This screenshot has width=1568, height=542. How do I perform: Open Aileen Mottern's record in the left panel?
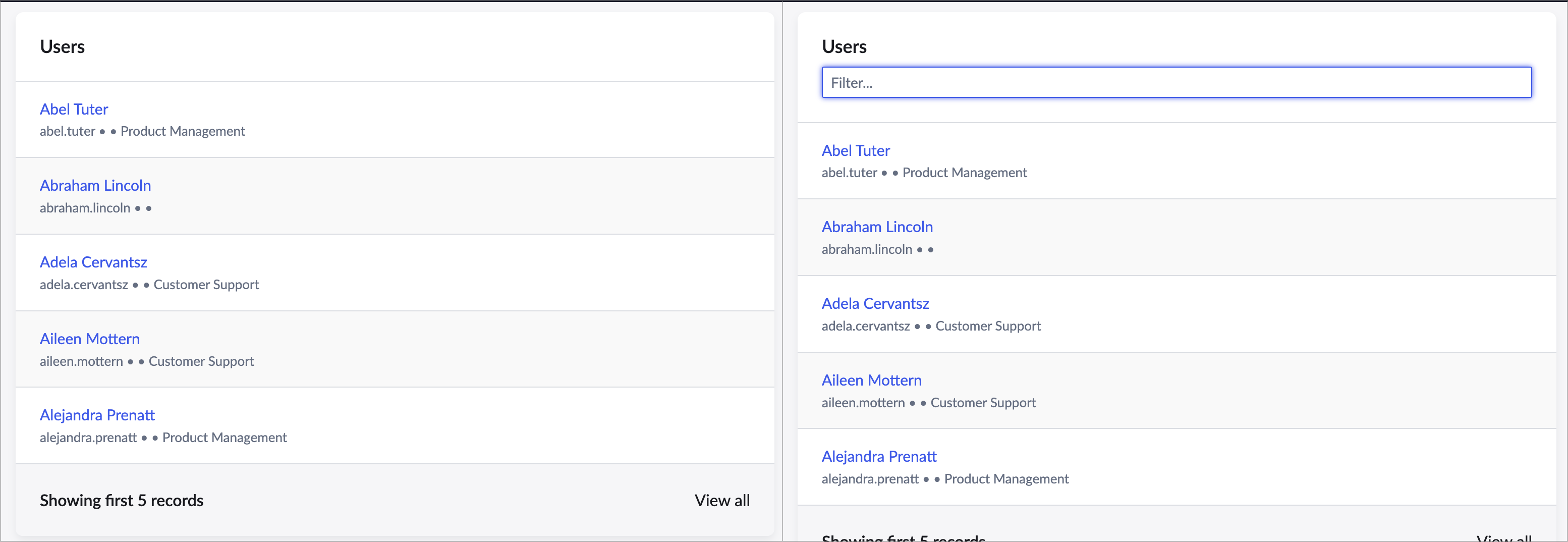click(89, 339)
